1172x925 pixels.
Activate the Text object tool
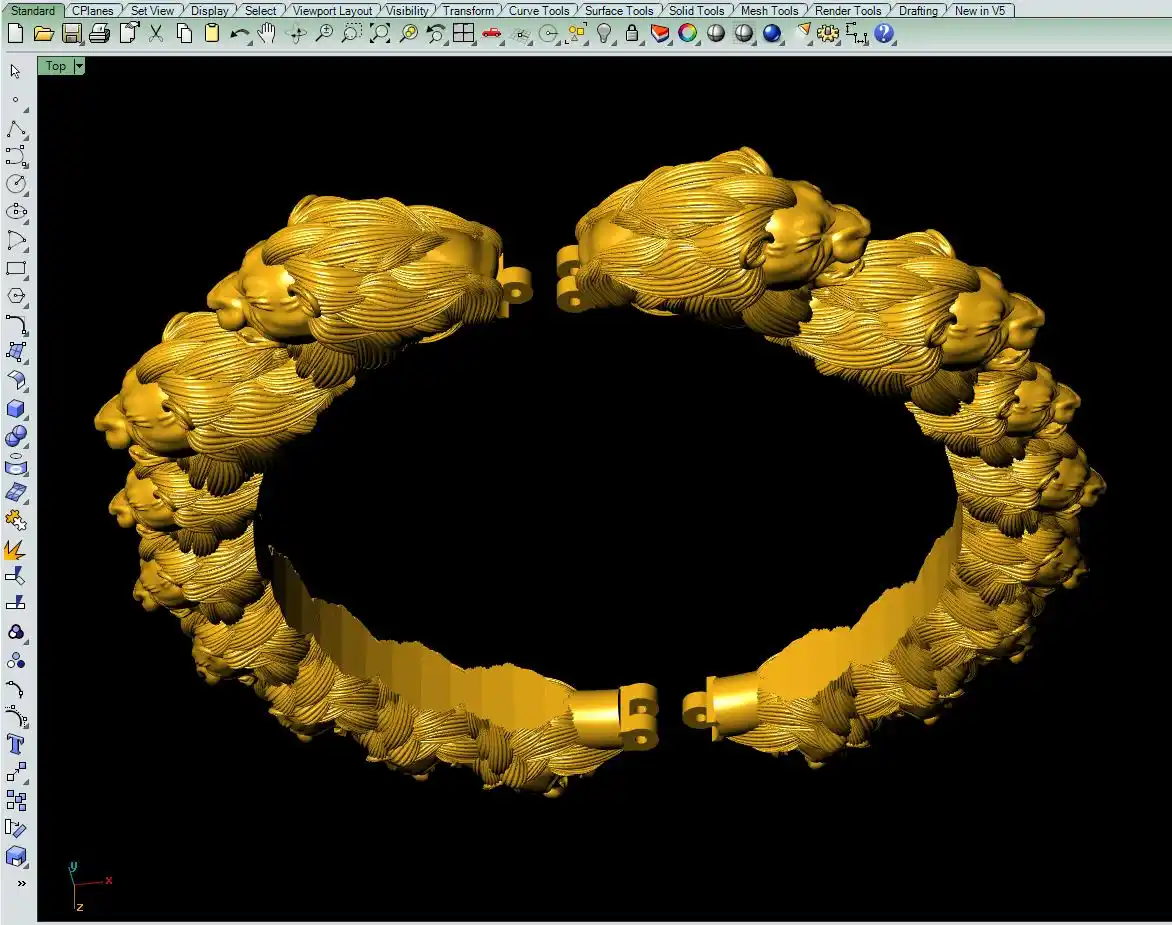[x=15, y=744]
